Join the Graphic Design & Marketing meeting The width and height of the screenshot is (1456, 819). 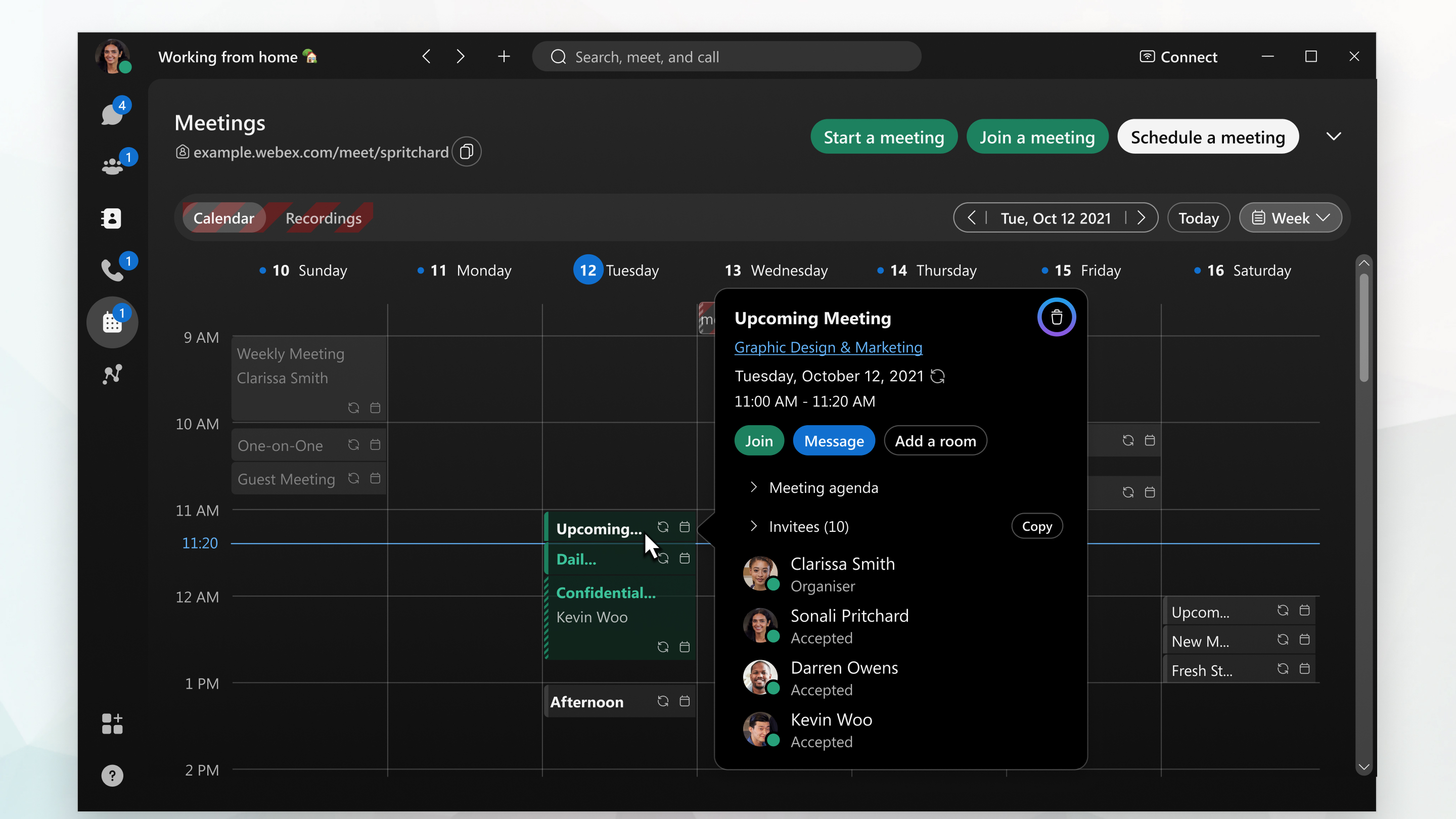pyautogui.click(x=759, y=441)
